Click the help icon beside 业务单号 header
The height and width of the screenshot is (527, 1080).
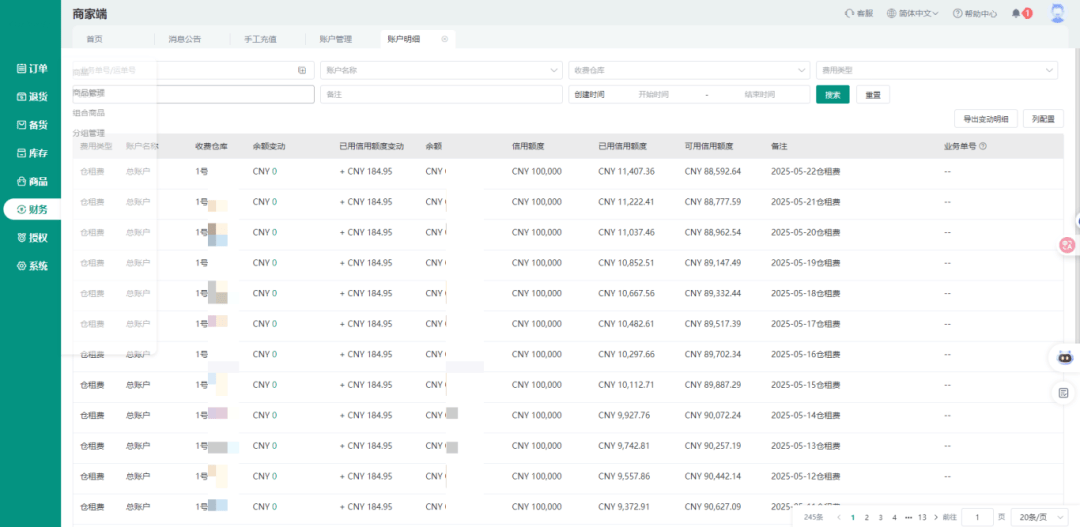pos(983,146)
